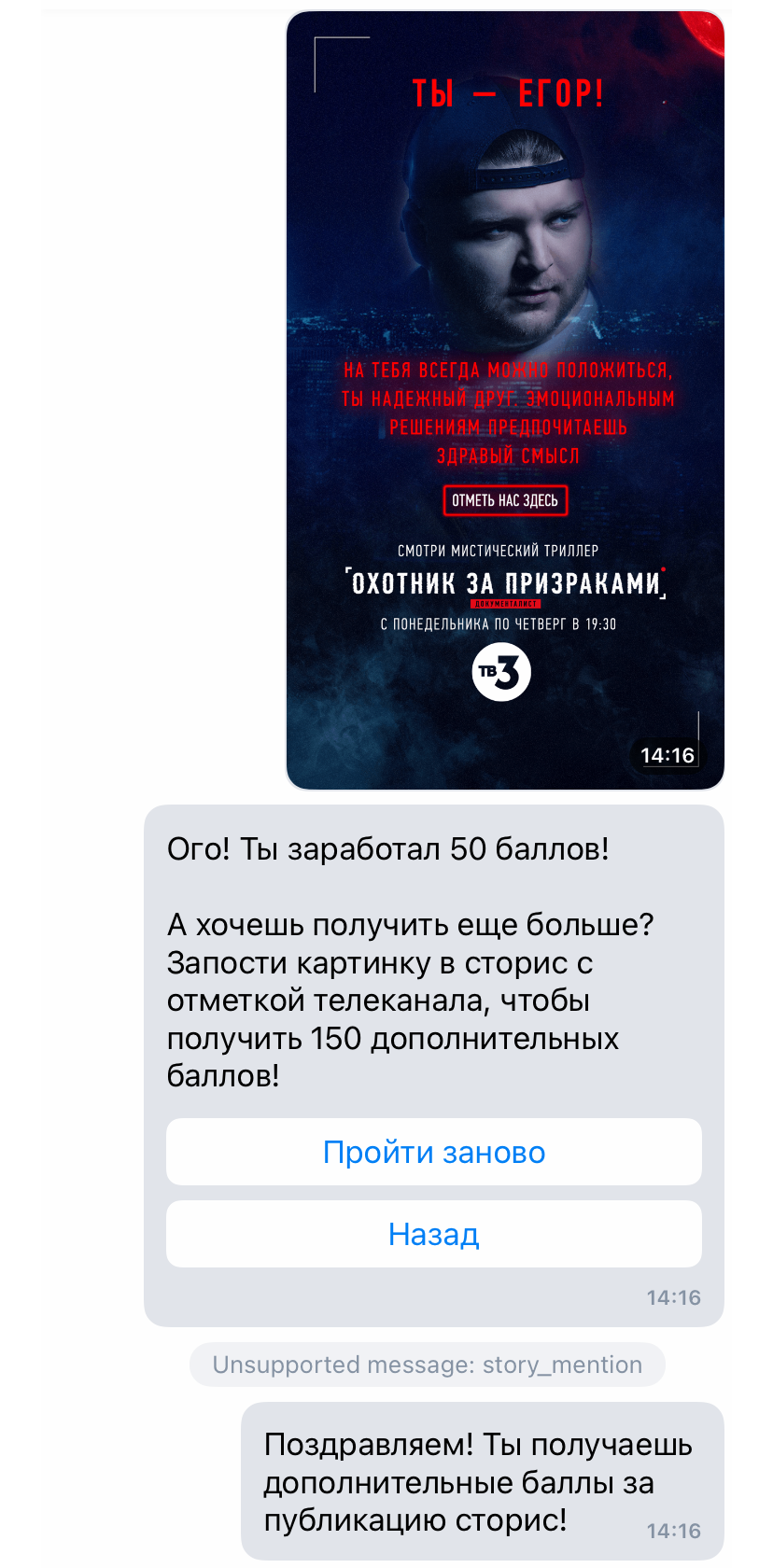Open the Unsupported message: story_mention pill

428,1365
